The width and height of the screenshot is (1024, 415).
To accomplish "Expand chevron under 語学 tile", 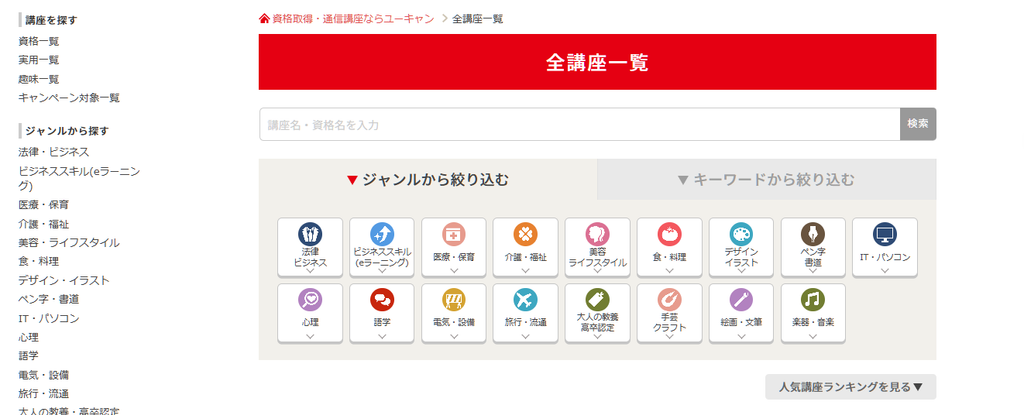I will [x=382, y=336].
